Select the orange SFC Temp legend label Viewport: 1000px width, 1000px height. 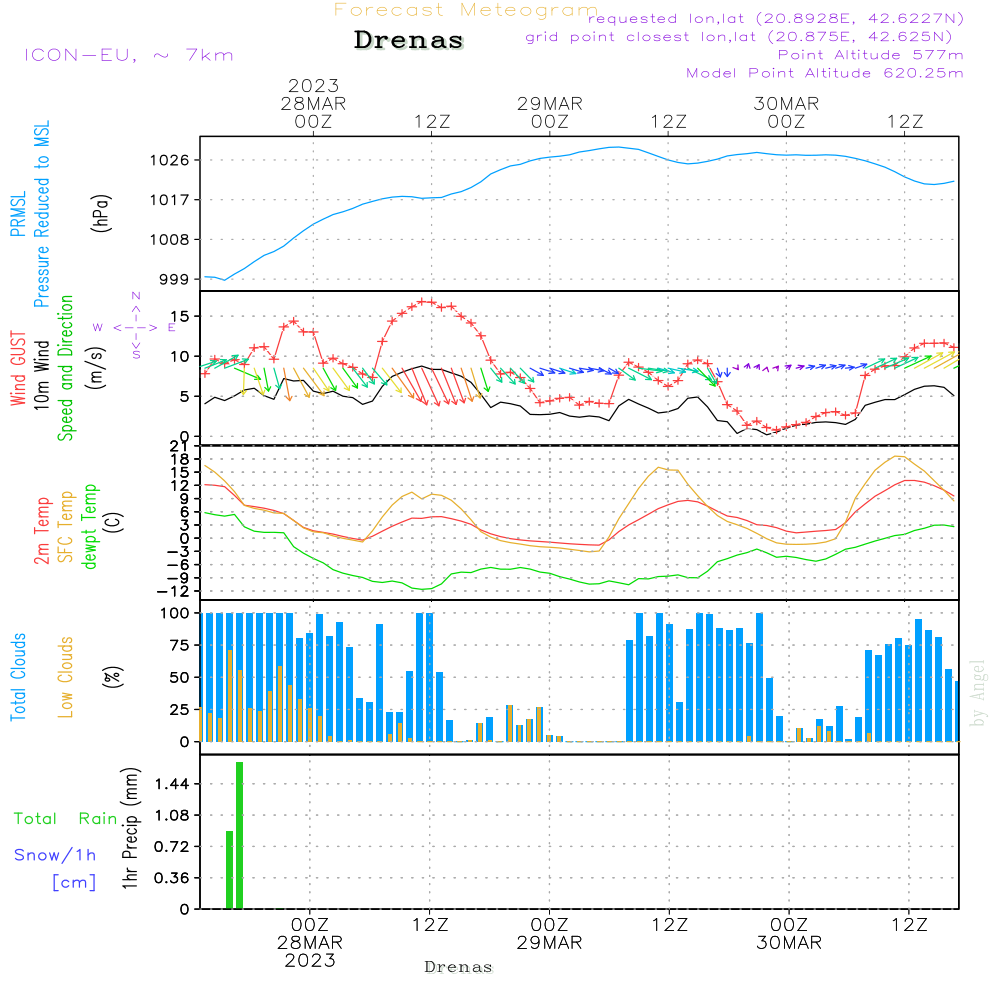tap(67, 526)
